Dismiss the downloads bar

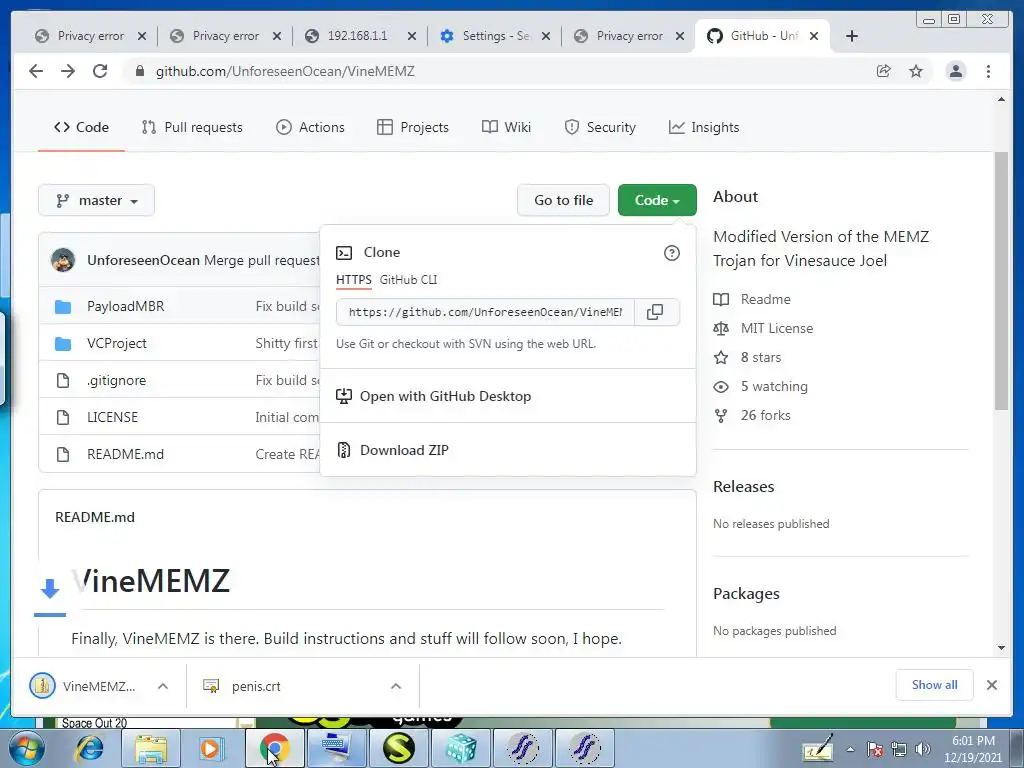[991, 685]
